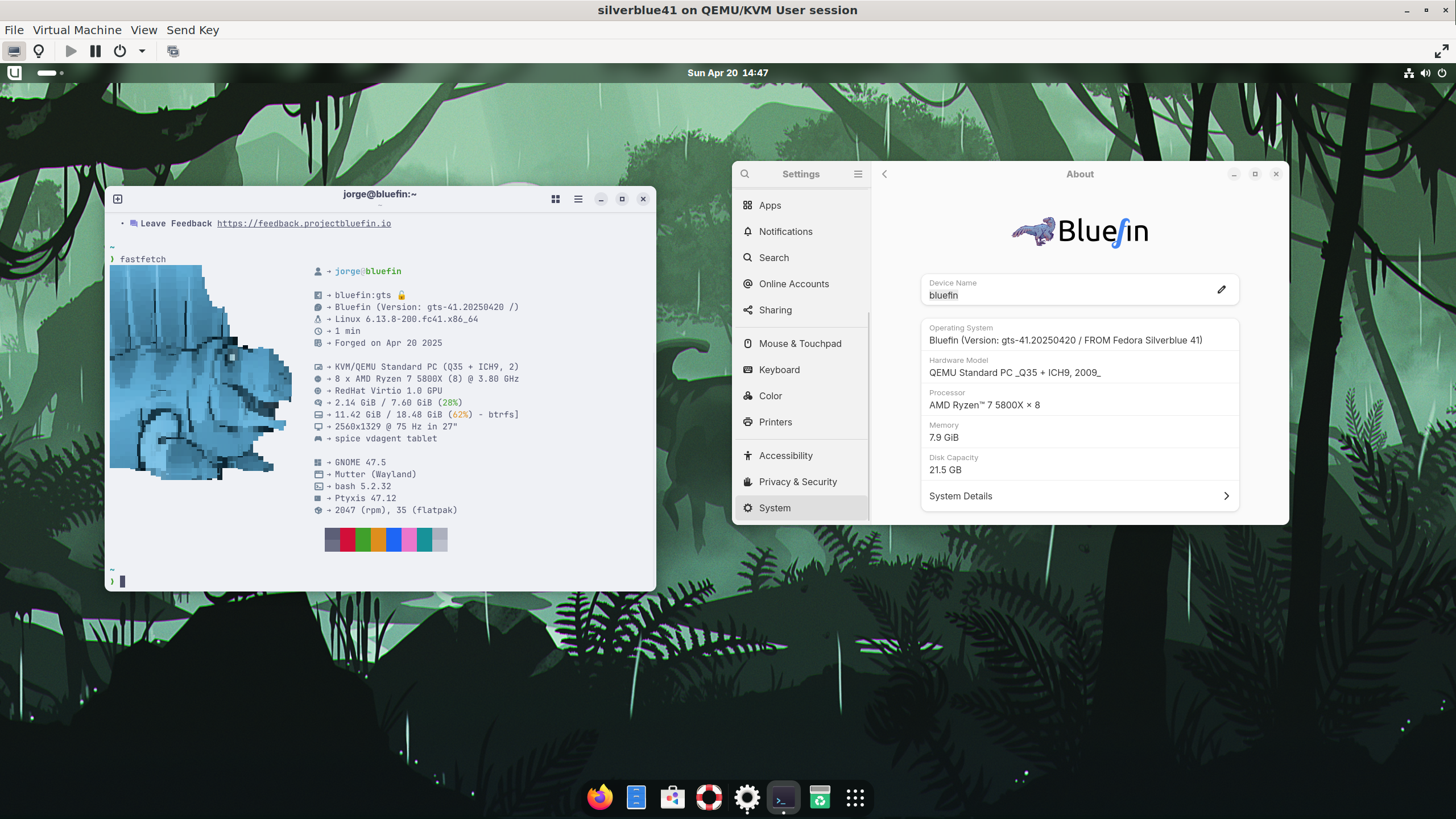Expand the System Details row
Image resolution: width=1456 pixels, height=819 pixels.
click(x=1079, y=496)
